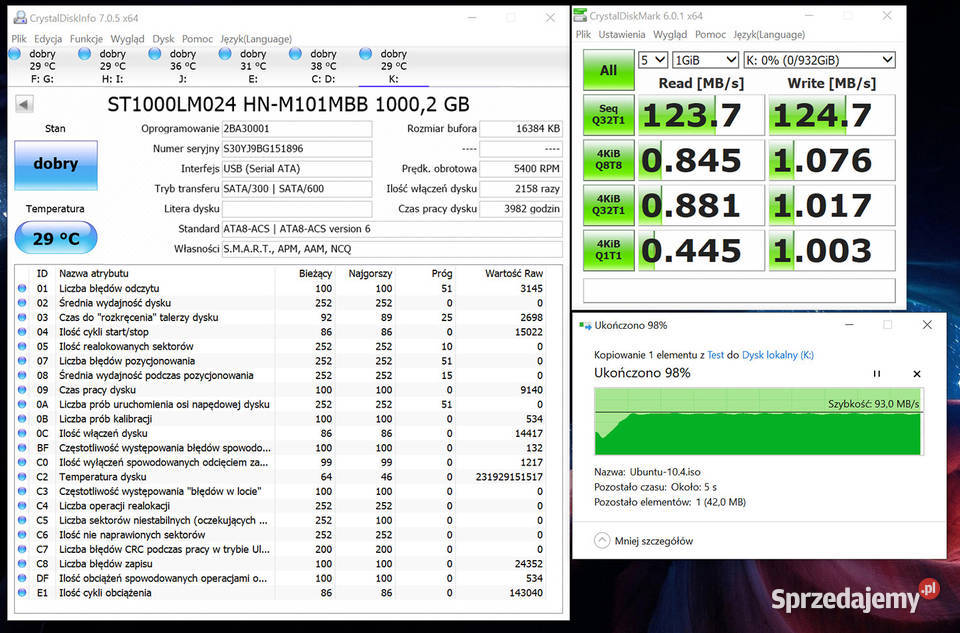The width and height of the screenshot is (960, 633).
Task: Select disk J: status orb
Action: (155, 54)
